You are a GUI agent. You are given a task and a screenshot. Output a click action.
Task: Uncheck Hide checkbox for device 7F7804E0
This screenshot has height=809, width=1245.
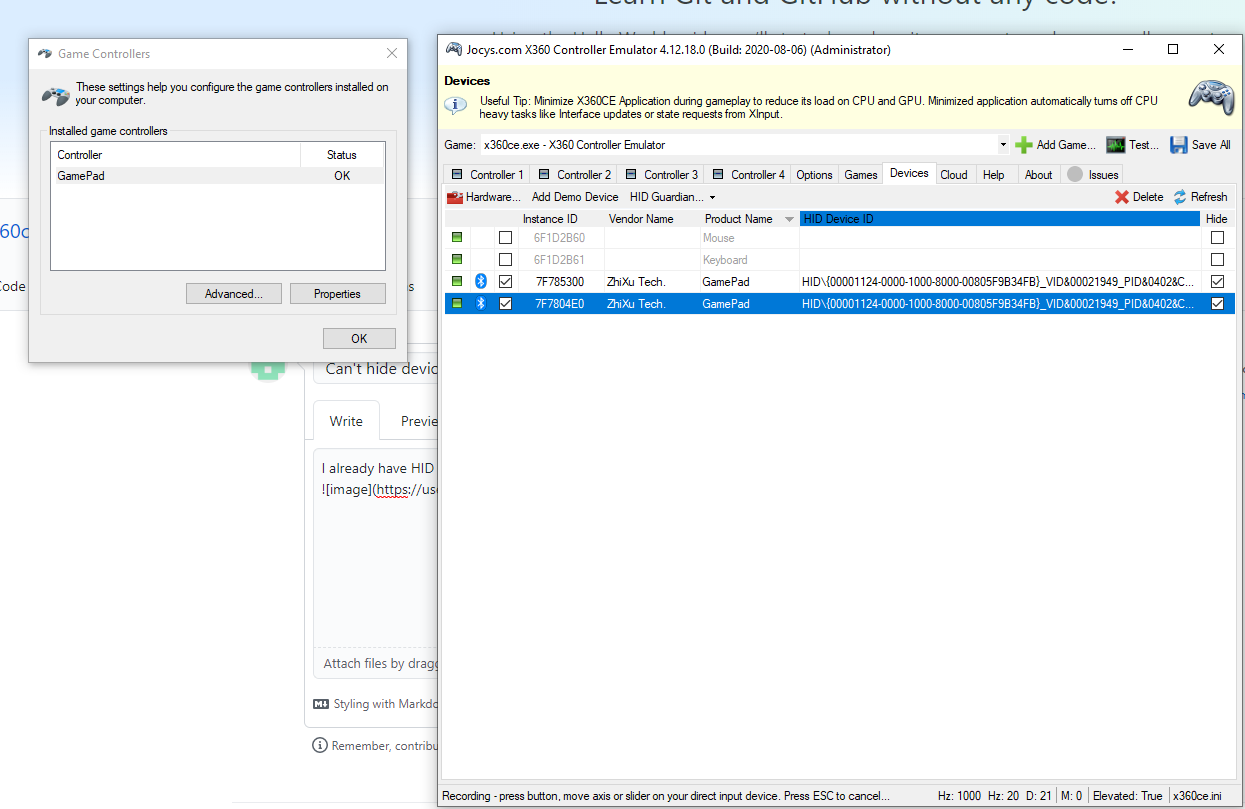click(1217, 304)
